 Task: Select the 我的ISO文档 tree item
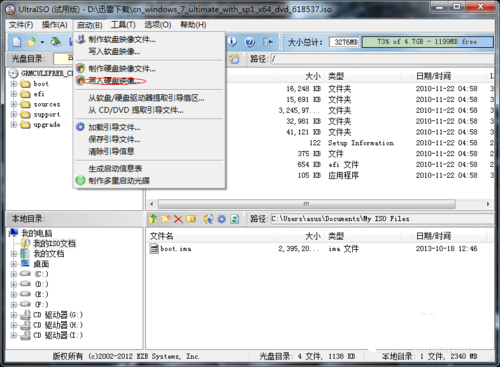tap(54, 243)
